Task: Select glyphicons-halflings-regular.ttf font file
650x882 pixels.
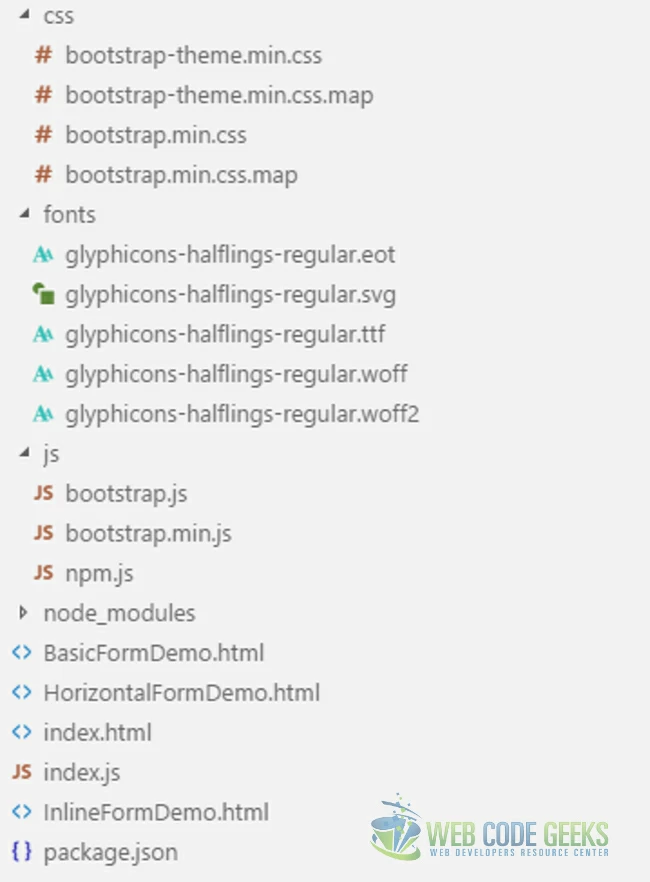Action: point(225,334)
